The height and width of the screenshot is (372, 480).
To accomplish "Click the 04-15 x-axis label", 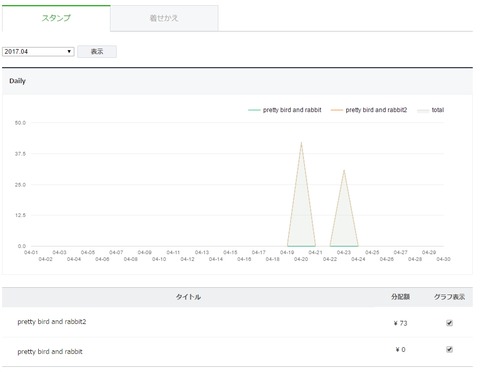I will tap(230, 252).
